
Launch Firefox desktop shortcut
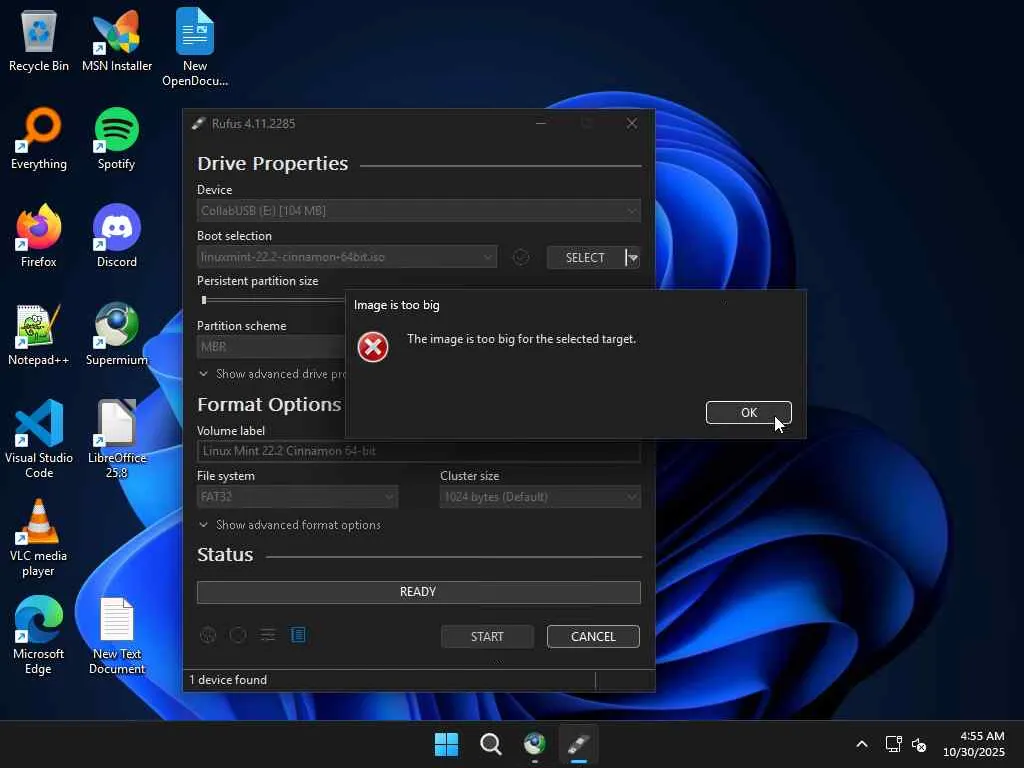(x=39, y=236)
